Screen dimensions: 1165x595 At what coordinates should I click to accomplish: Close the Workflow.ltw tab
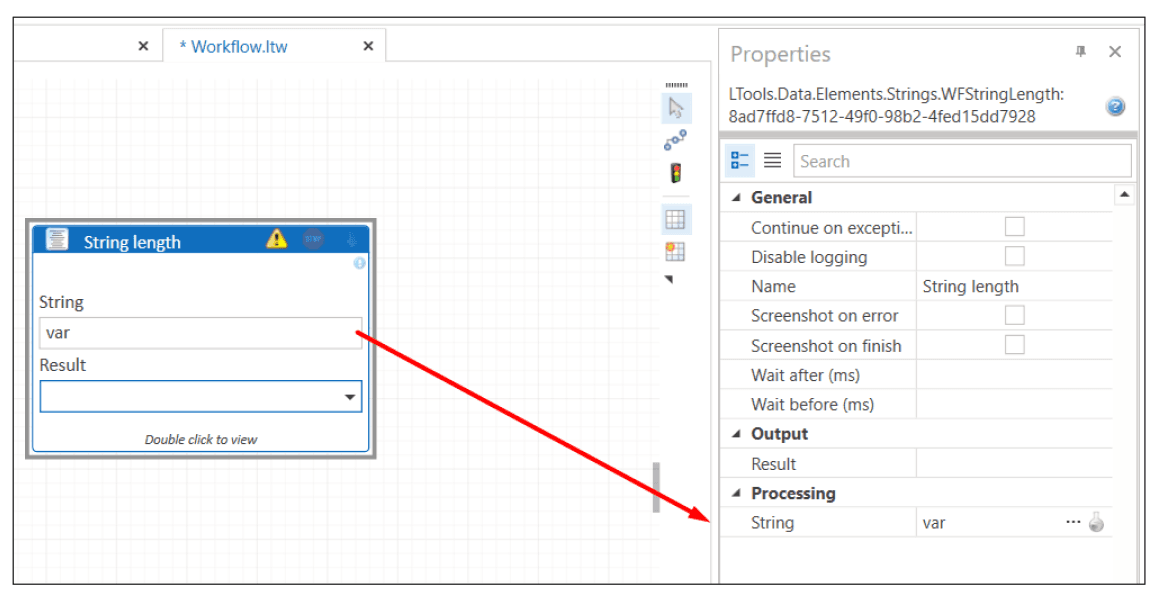(368, 46)
